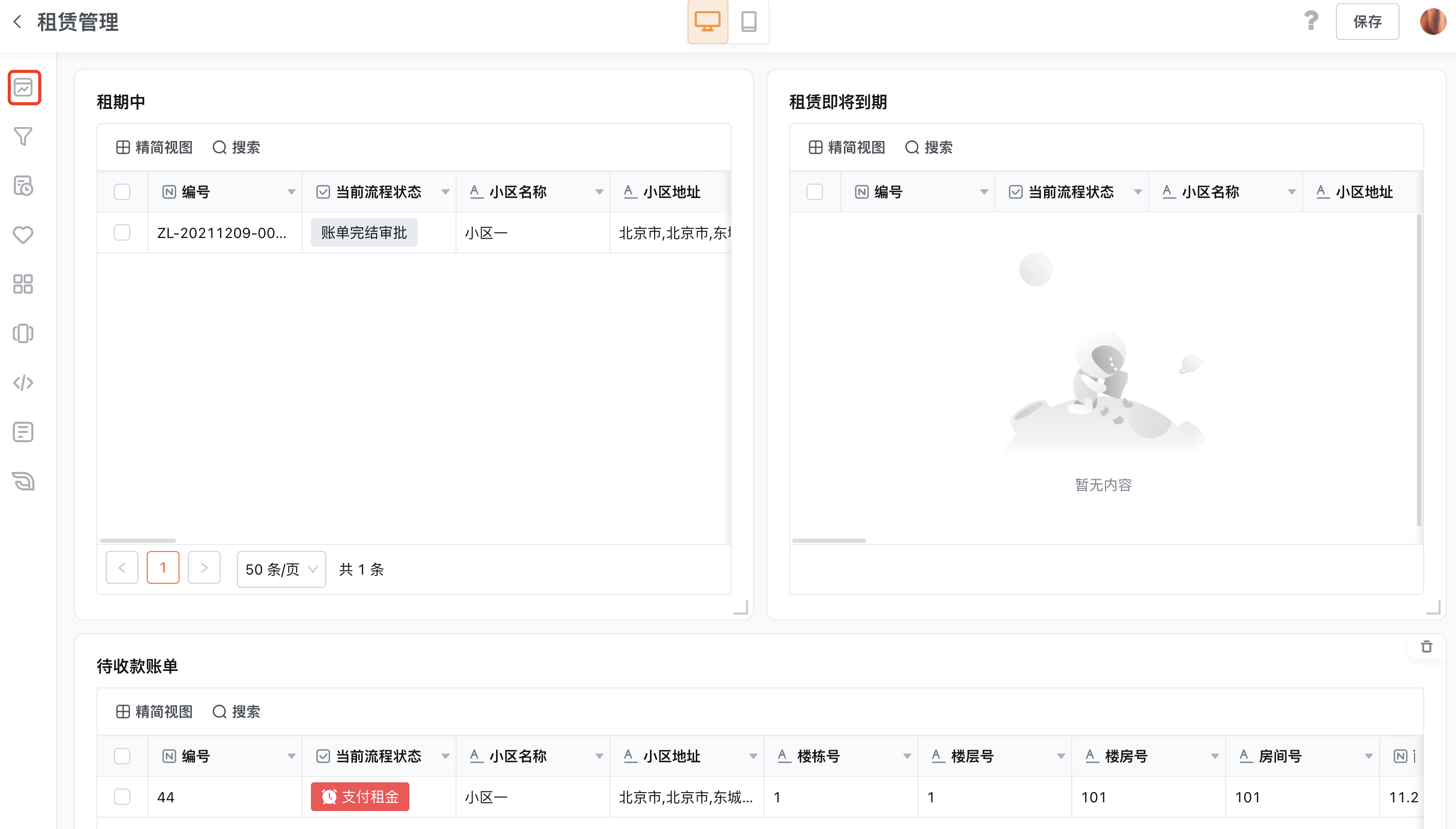The height and width of the screenshot is (829, 1456).
Task: Open the help question mark icon
Action: (x=1311, y=21)
